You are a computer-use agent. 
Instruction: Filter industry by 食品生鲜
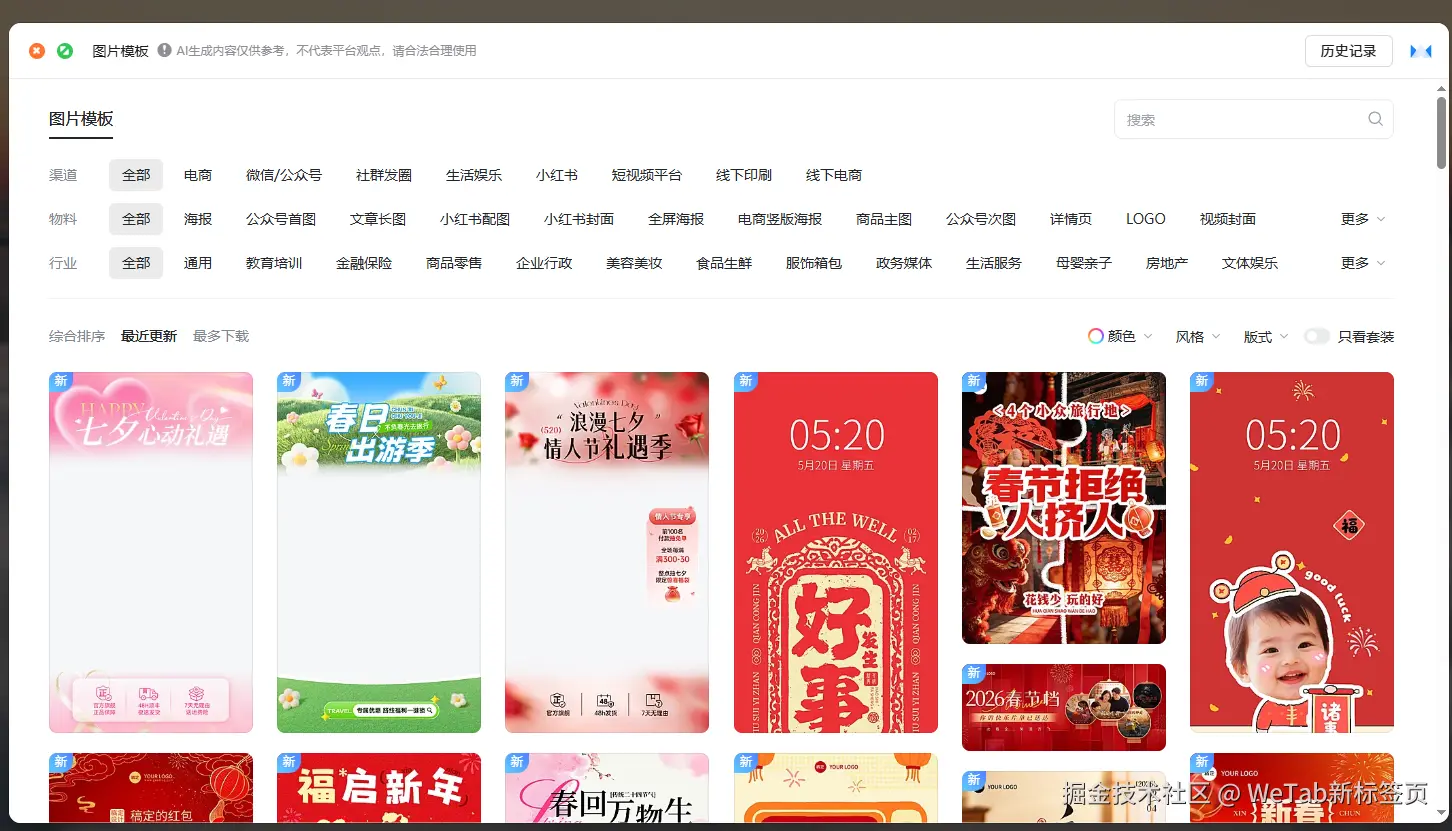click(724, 263)
